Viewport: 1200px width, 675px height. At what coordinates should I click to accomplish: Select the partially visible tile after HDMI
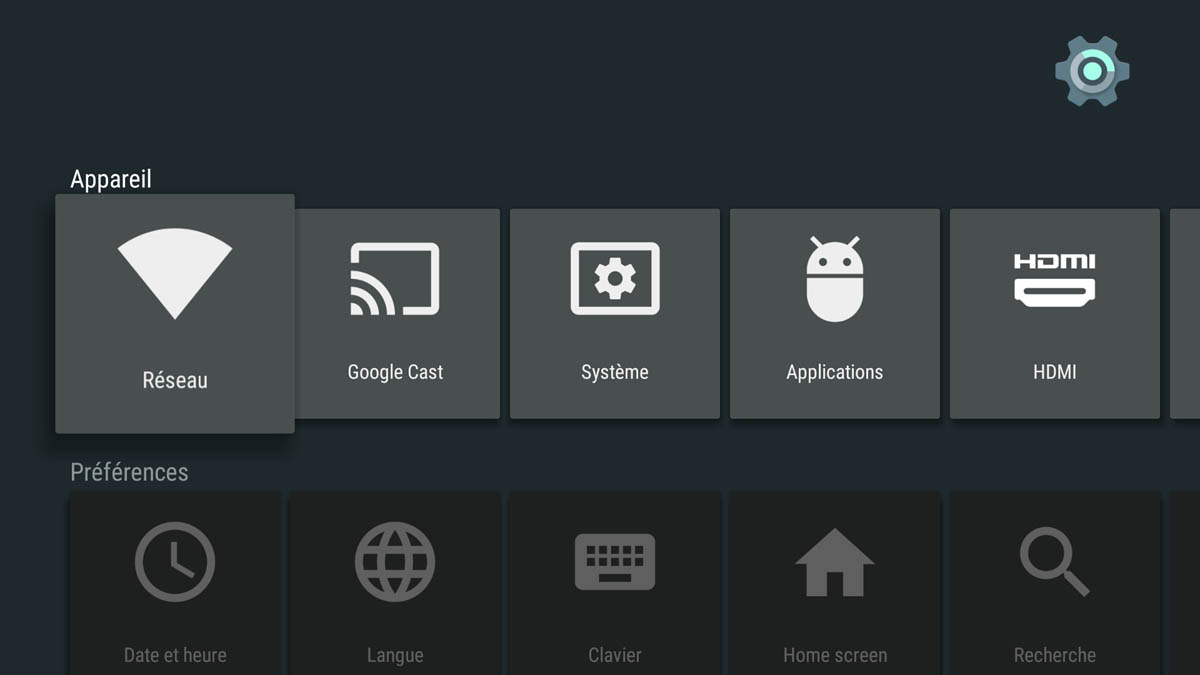[x=1185, y=314]
